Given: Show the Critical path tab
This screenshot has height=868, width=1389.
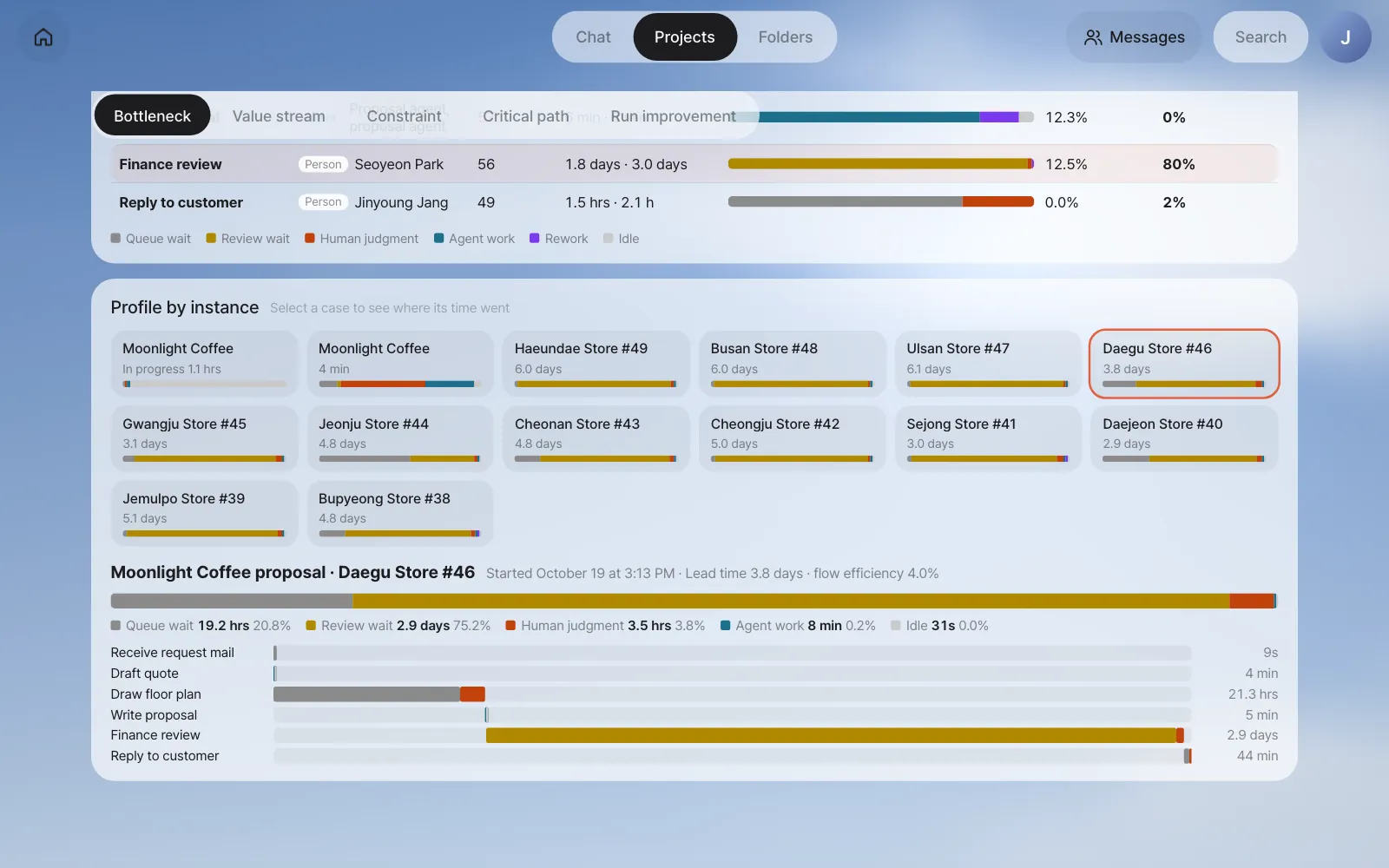Looking at the screenshot, I should 526,115.
